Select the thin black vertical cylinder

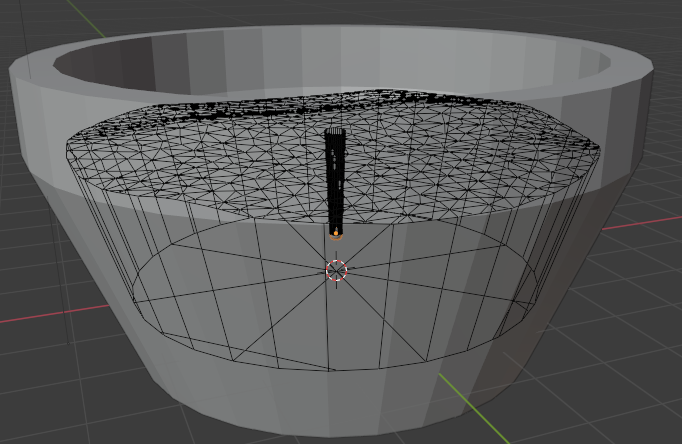335,185
